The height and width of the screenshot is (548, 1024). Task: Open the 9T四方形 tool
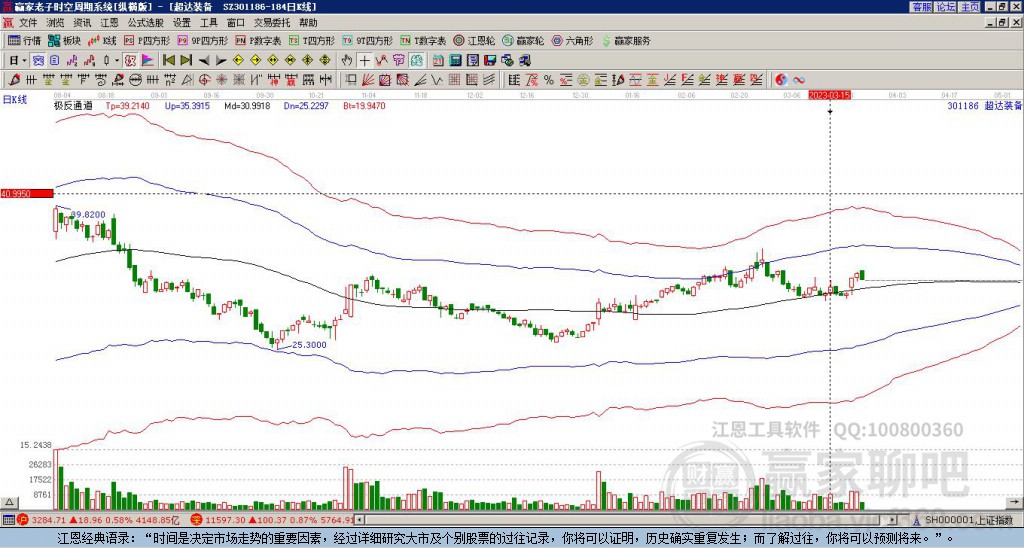[x=368, y=40]
